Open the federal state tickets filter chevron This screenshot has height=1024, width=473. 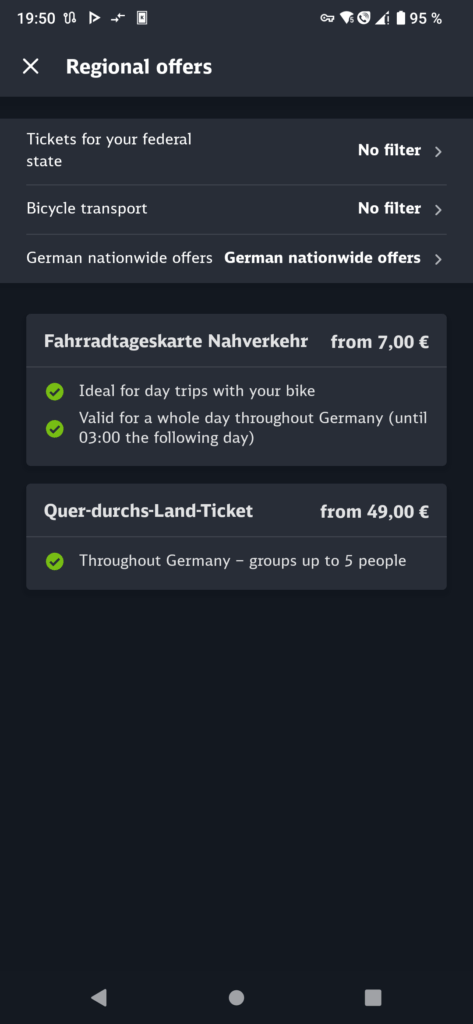pos(438,152)
